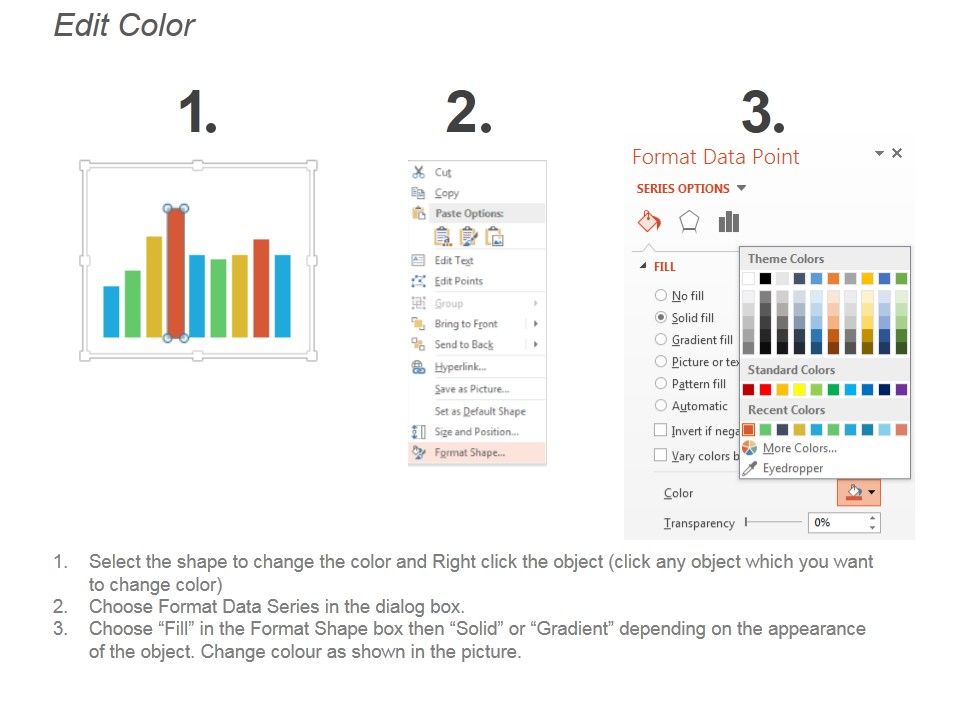This screenshot has width=960, height=720.
Task: Open the Fill & Line paint bucket tab
Action: point(649,221)
